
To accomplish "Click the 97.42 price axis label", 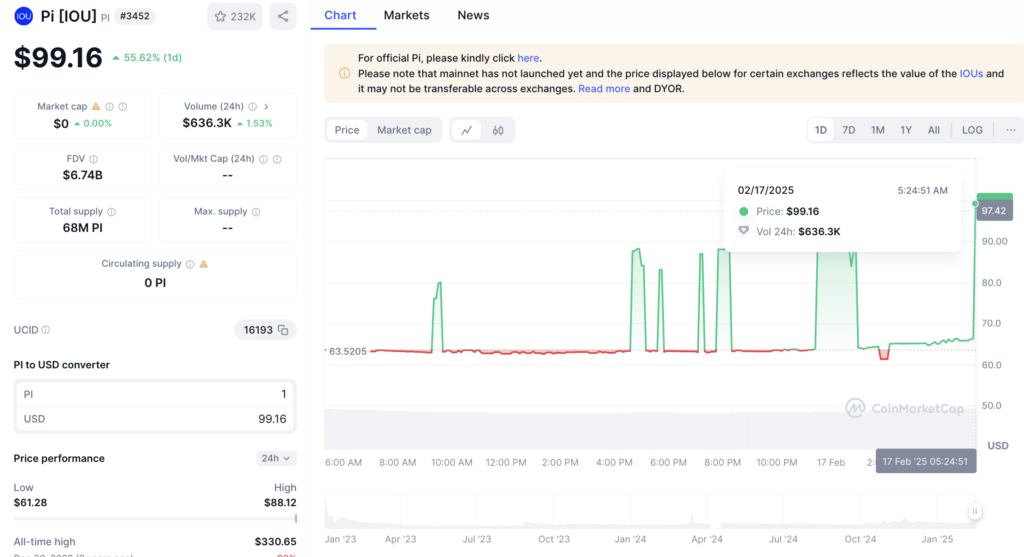I will coord(994,210).
